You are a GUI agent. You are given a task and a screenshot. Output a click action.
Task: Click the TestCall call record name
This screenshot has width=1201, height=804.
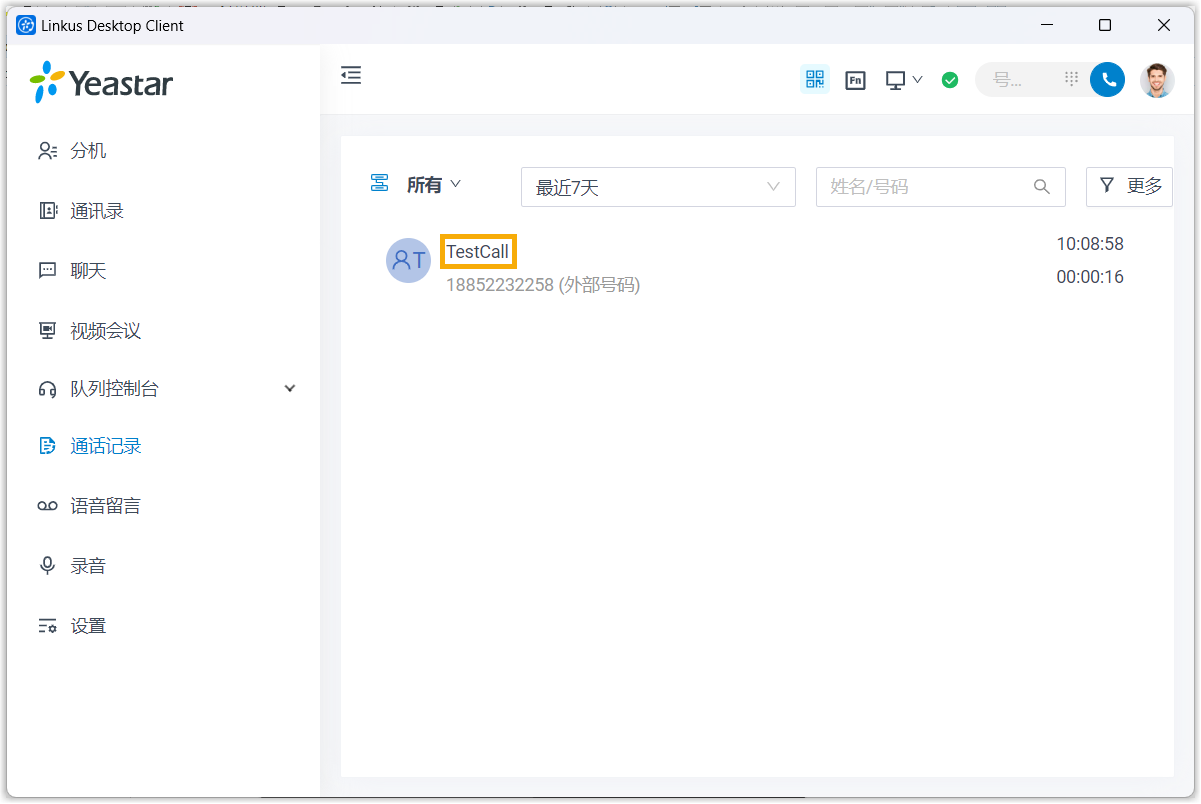[478, 252]
